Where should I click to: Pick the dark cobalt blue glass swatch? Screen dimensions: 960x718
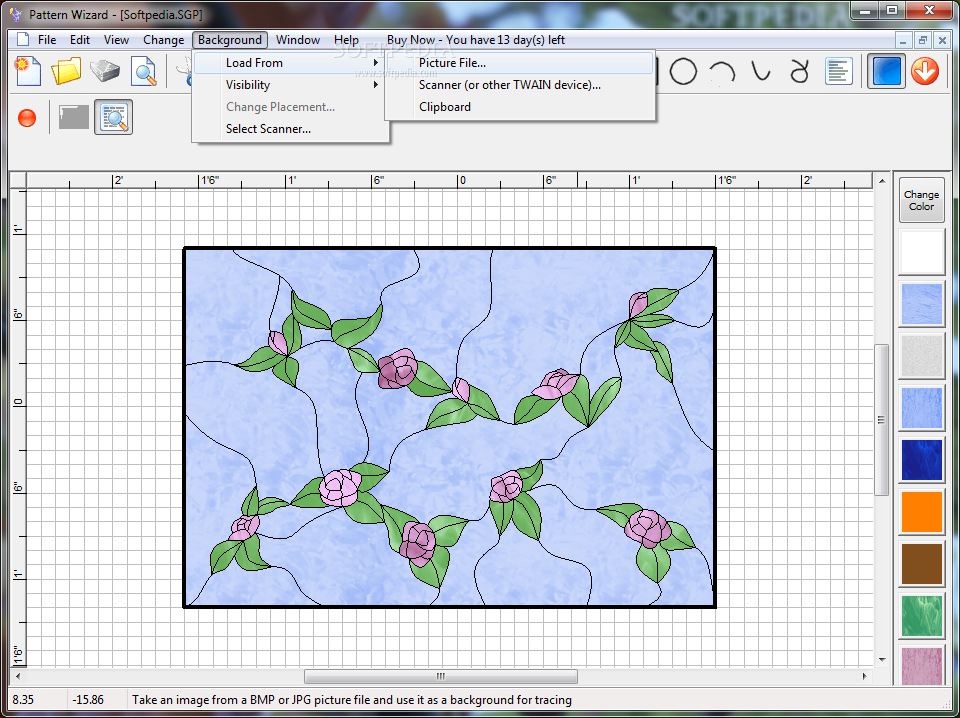point(921,460)
